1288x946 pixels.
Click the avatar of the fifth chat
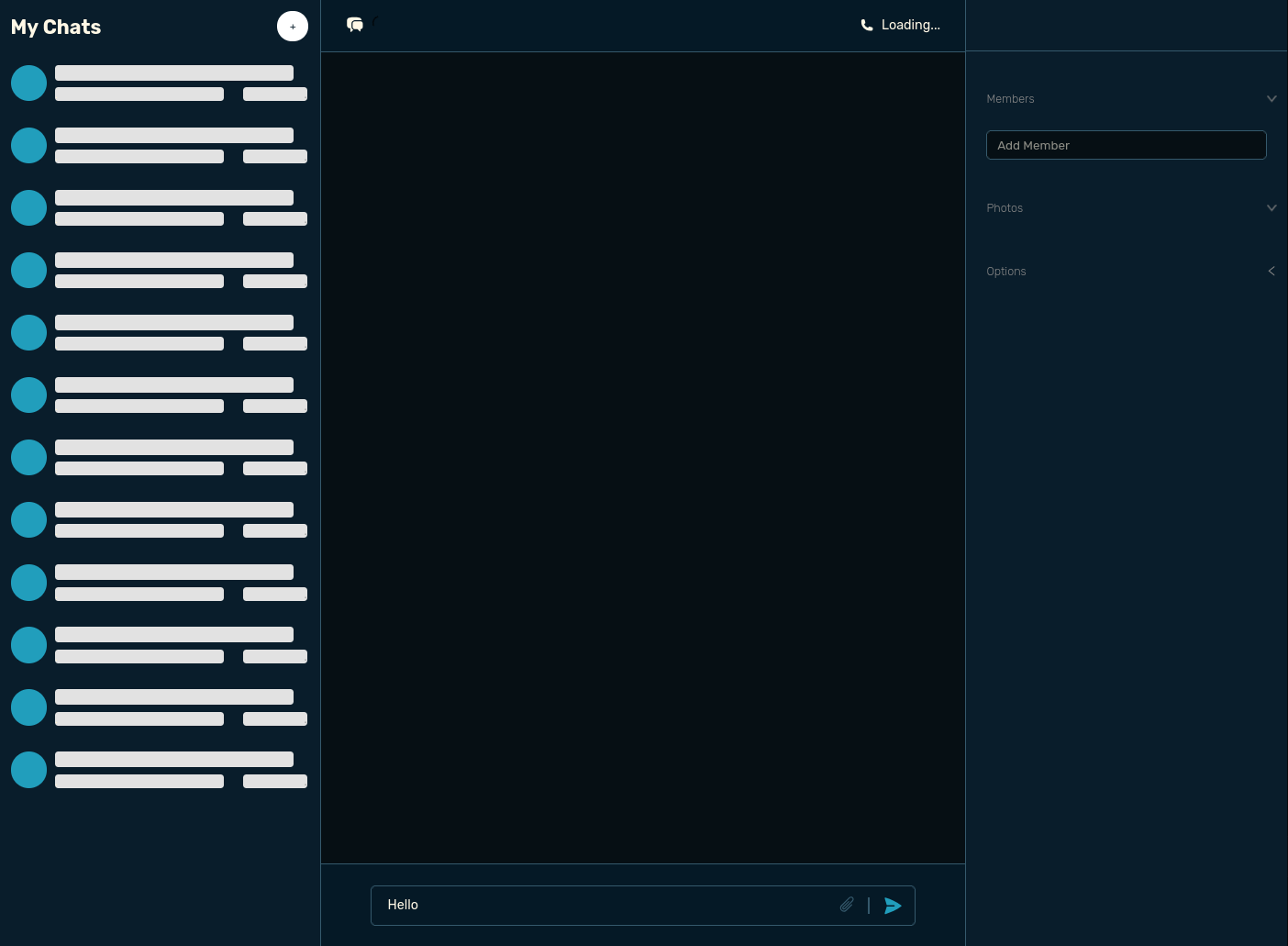pyautogui.click(x=28, y=332)
